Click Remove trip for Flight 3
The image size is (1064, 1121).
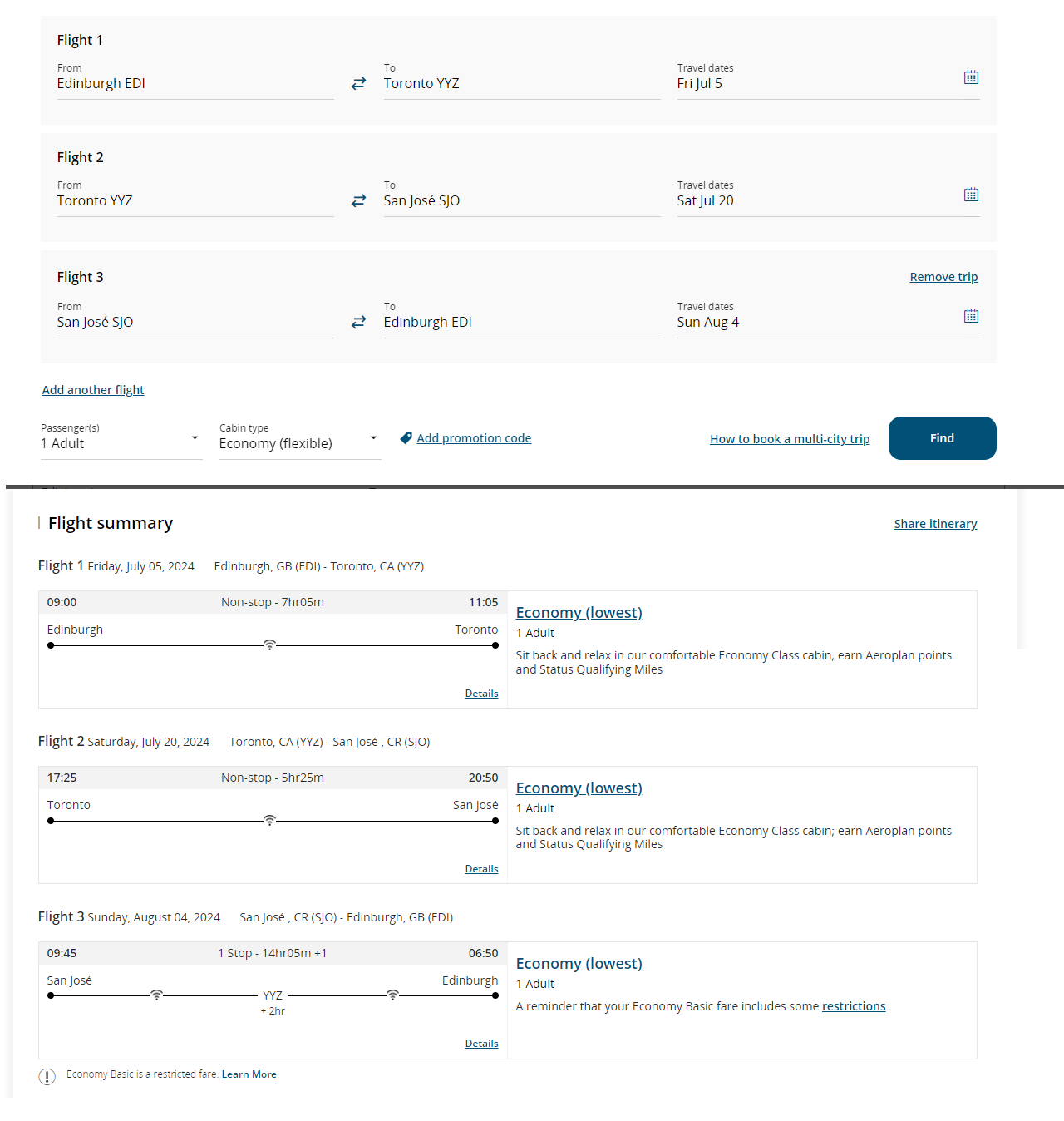coord(943,277)
